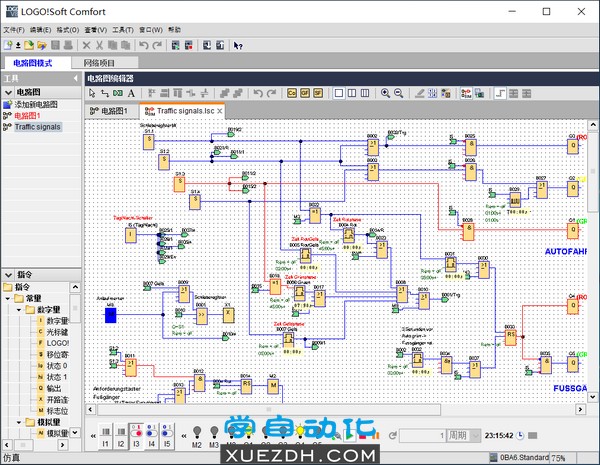Open the 文件(F) menu

point(14,30)
